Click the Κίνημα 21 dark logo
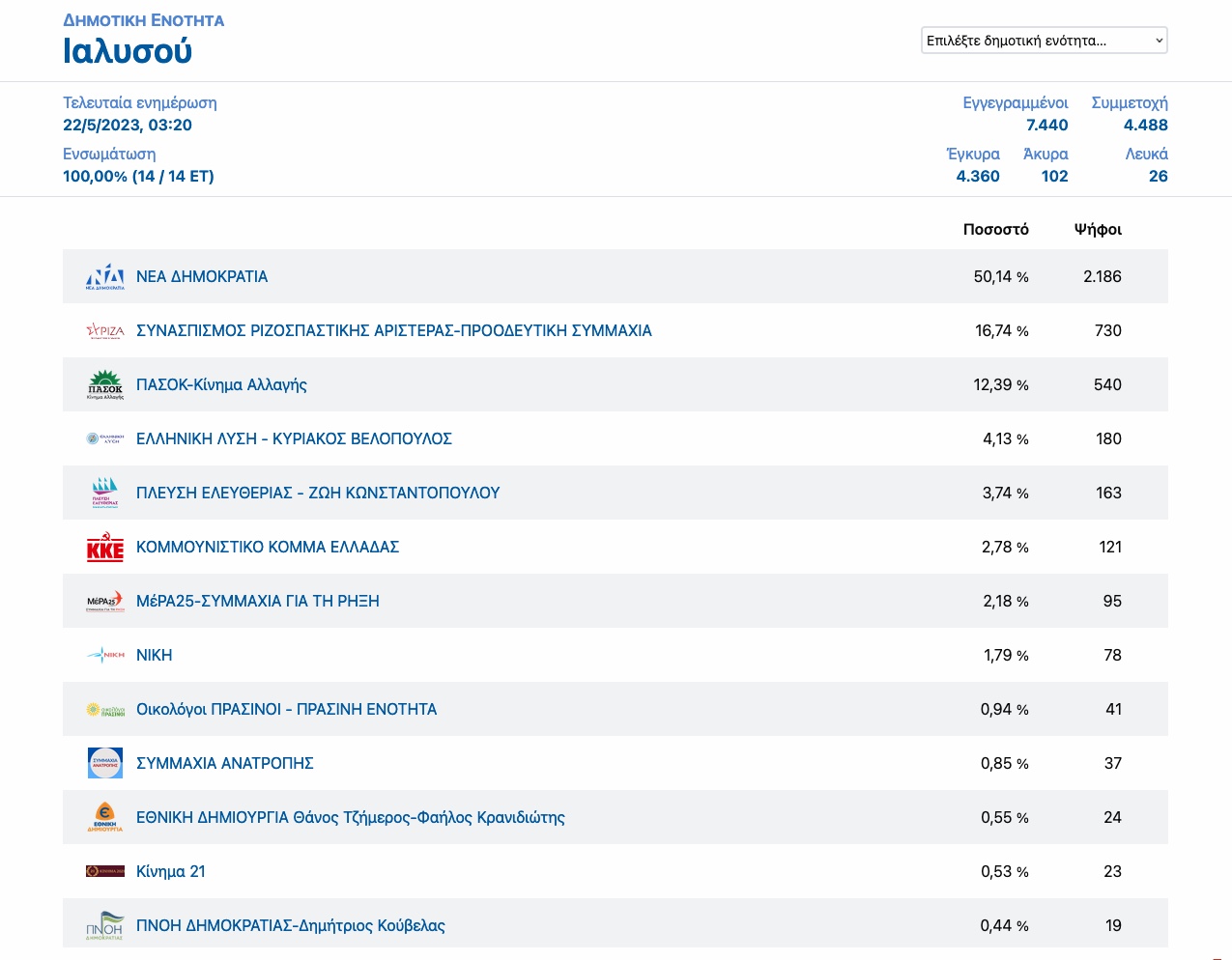 pos(105,871)
